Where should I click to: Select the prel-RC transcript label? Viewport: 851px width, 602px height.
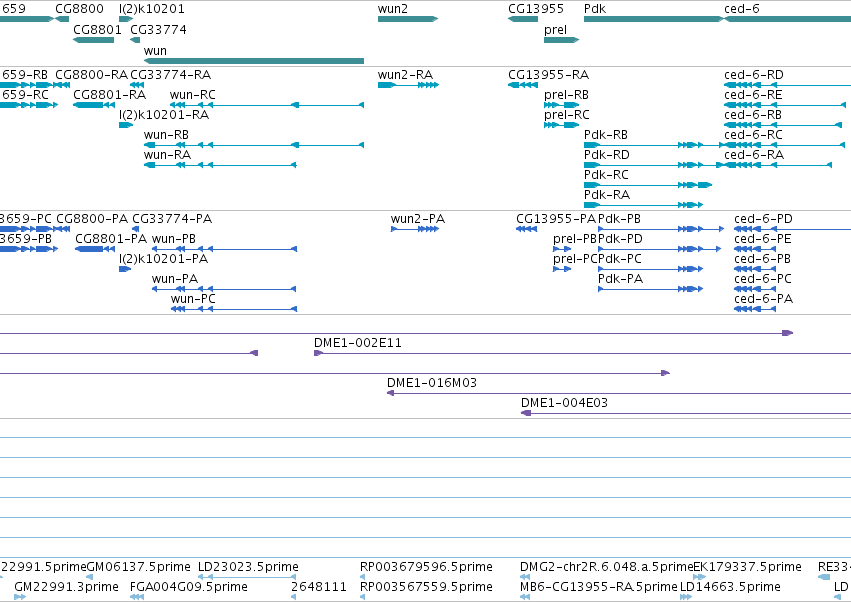click(567, 115)
